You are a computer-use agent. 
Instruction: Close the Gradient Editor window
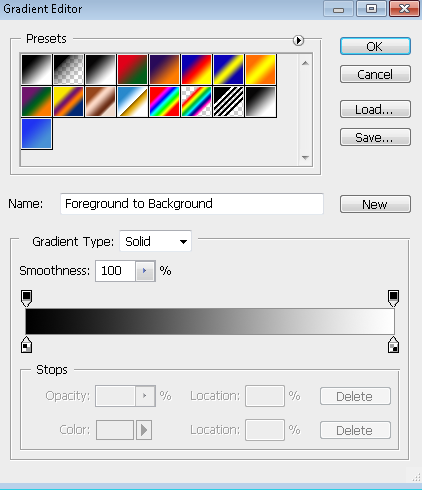coord(404,9)
